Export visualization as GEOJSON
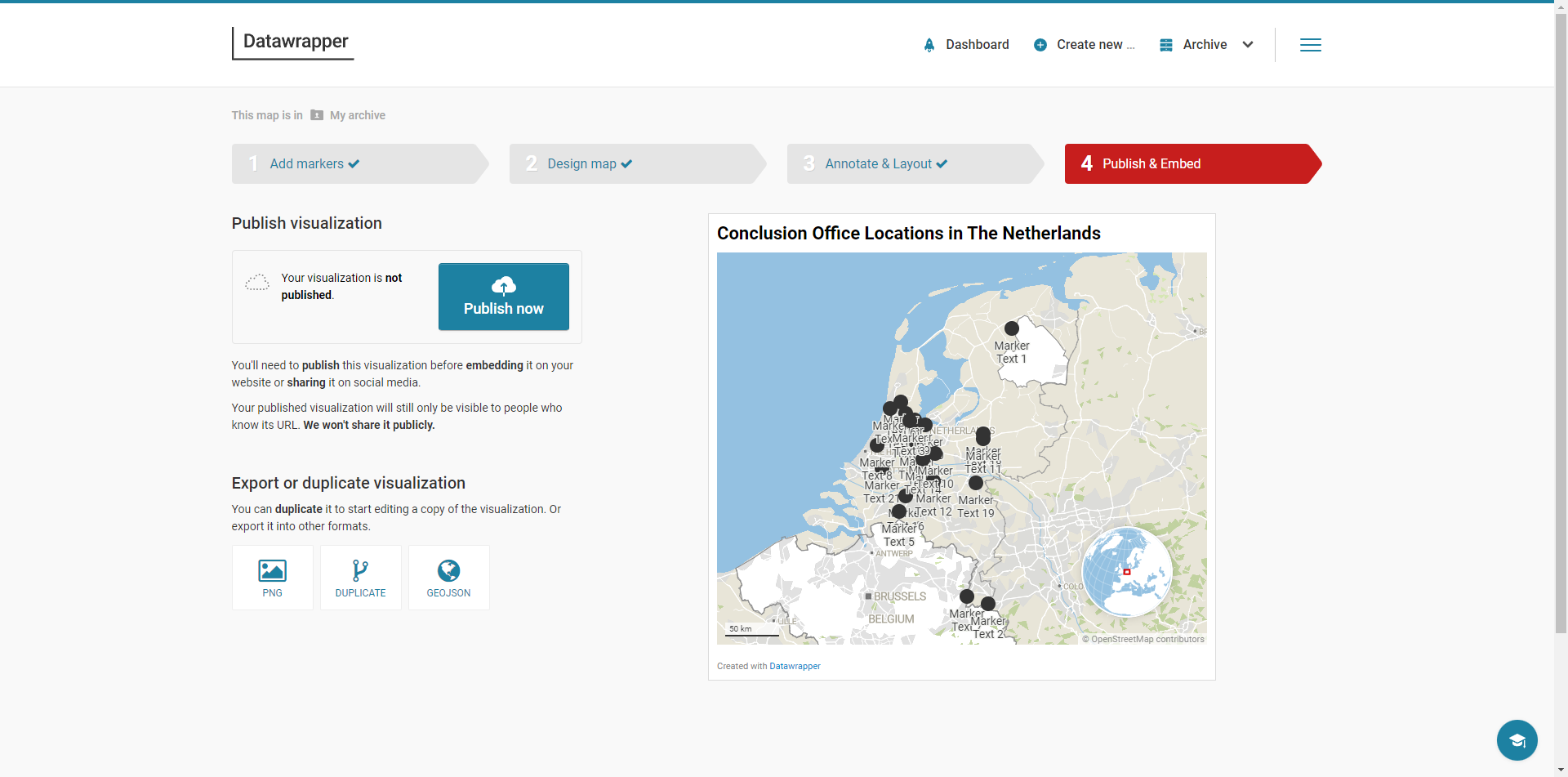This screenshot has height=777, width=1568. tap(449, 578)
